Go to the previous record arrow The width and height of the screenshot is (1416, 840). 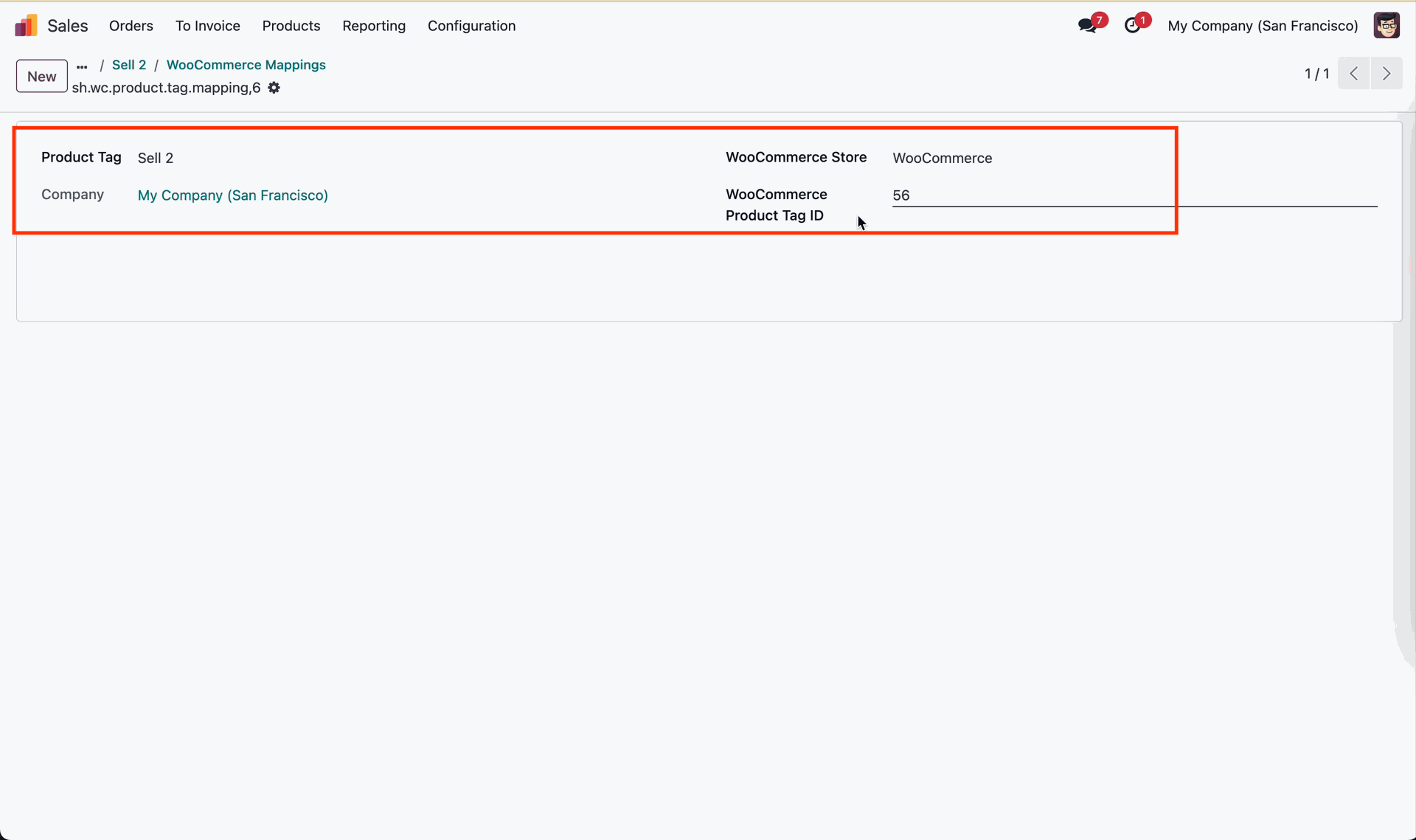[x=1354, y=74]
